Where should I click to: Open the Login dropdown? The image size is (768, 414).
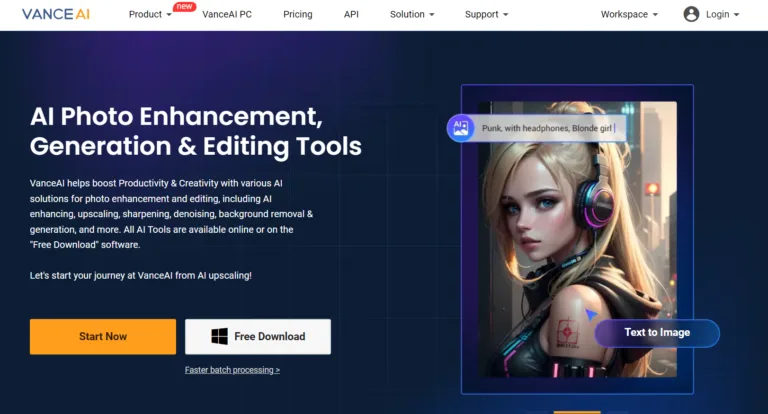coord(722,15)
